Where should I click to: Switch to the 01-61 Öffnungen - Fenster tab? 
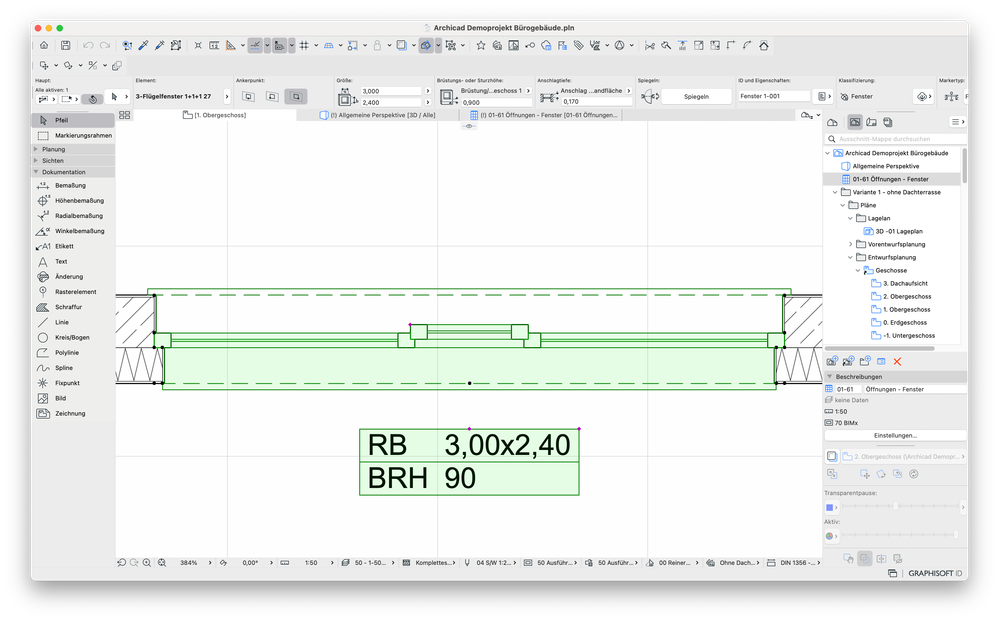(x=543, y=115)
